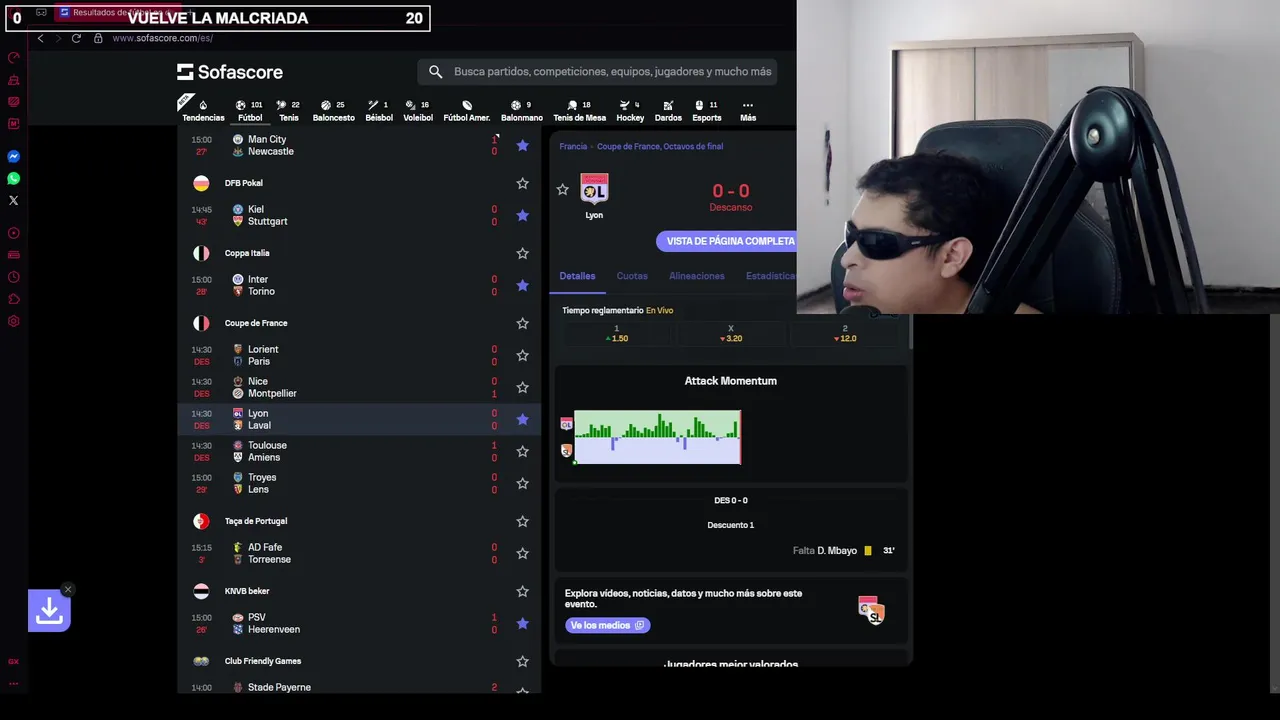Viewport: 1280px width, 720px height.
Task: Favorite the Nice vs Montpellier match
Action: (522, 387)
